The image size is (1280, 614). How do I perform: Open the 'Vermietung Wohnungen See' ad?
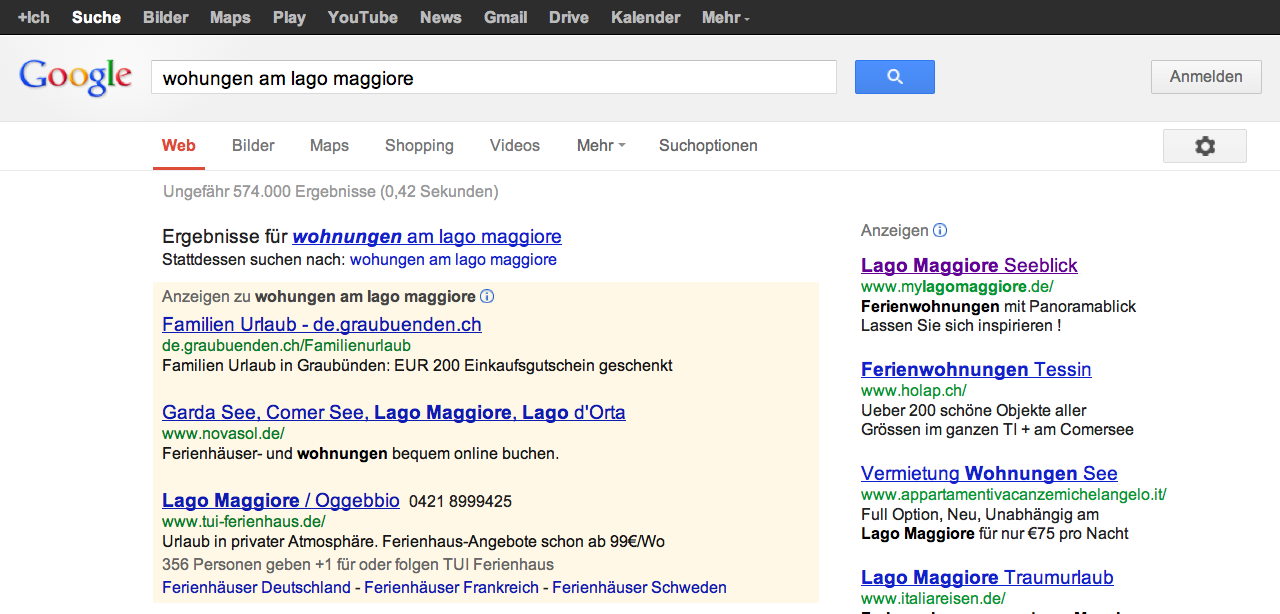point(988,474)
